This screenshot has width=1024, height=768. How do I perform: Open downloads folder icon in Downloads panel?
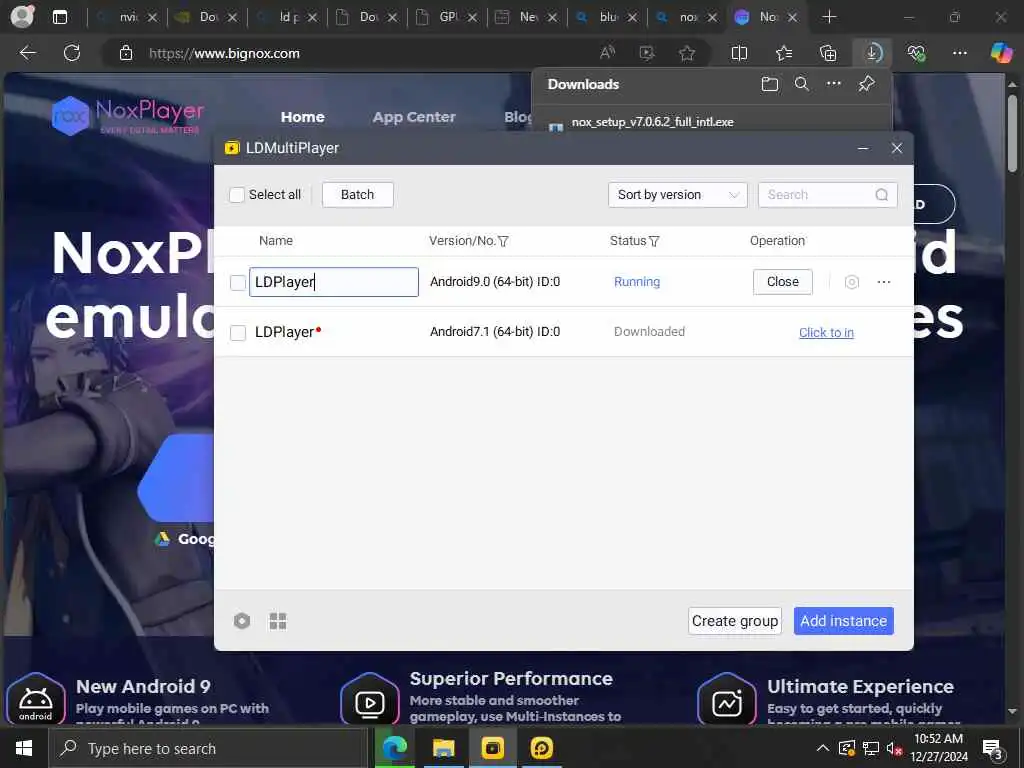770,84
